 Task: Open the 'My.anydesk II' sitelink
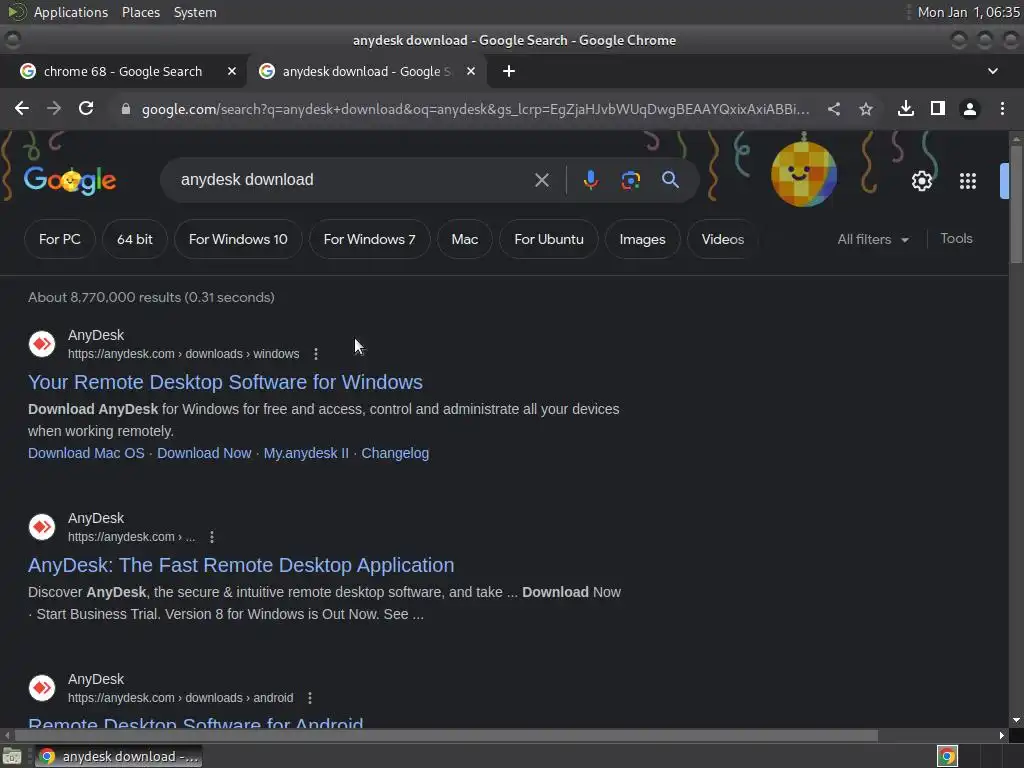(x=306, y=453)
